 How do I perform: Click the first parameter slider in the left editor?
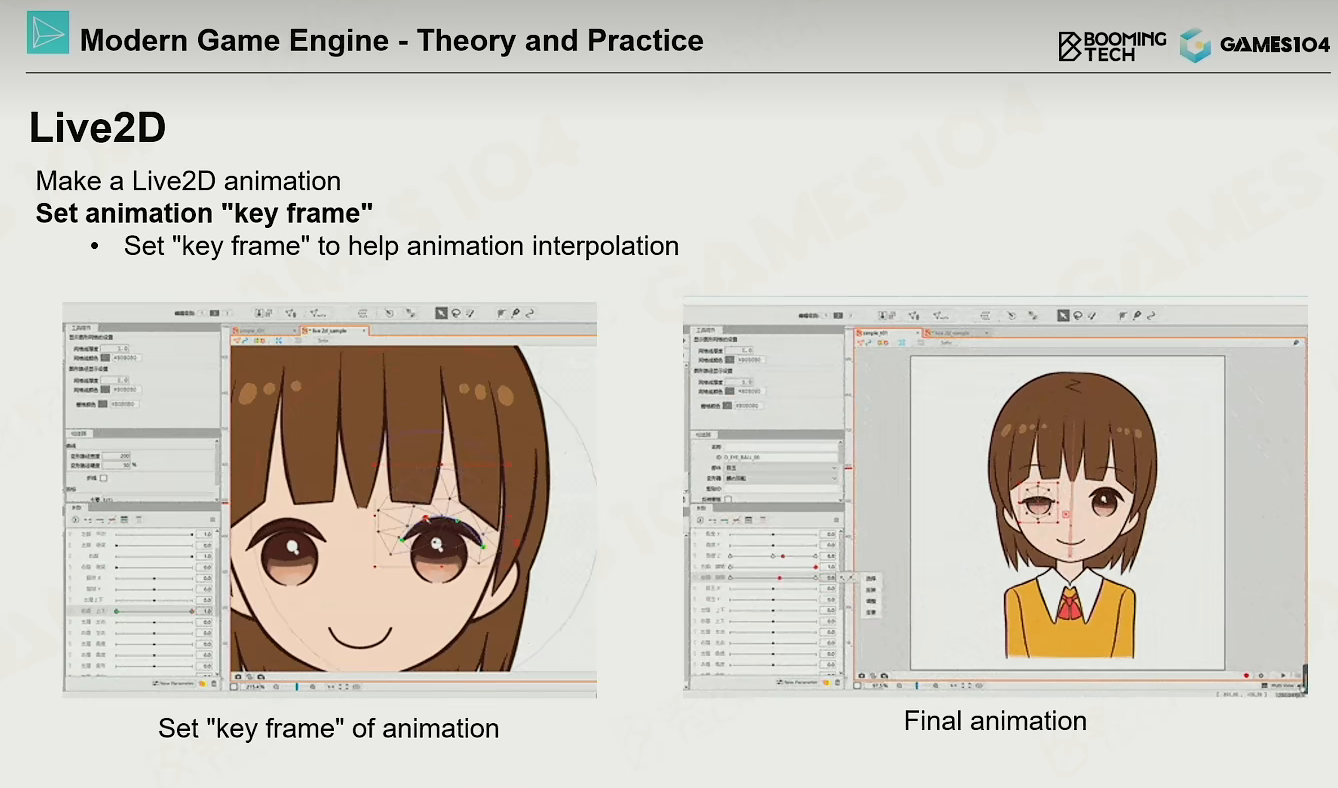point(154,535)
